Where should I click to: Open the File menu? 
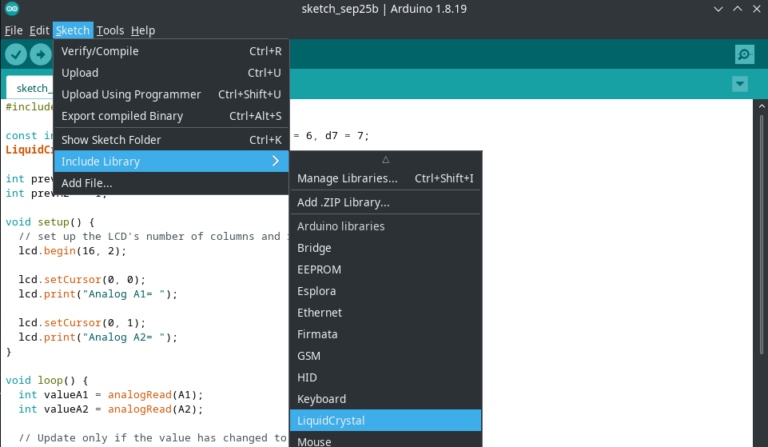[13, 30]
